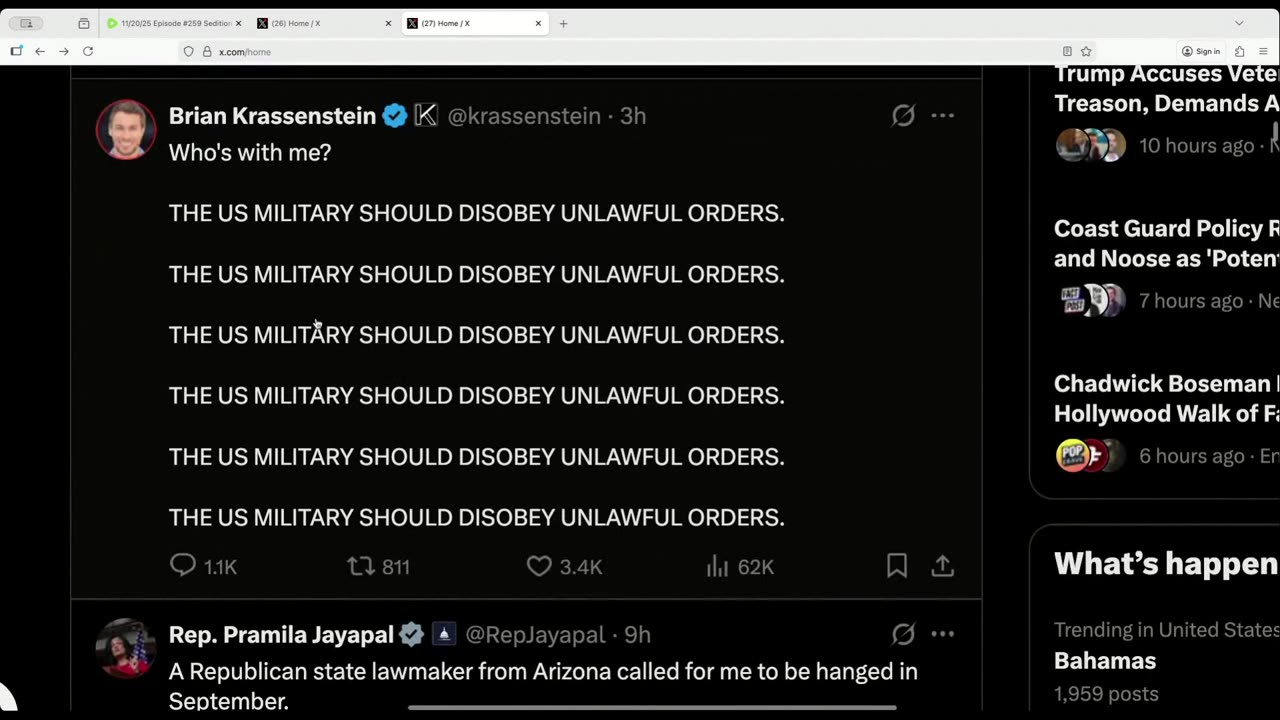Reload the current page
Image resolution: width=1280 pixels, height=720 pixels.
88,51
